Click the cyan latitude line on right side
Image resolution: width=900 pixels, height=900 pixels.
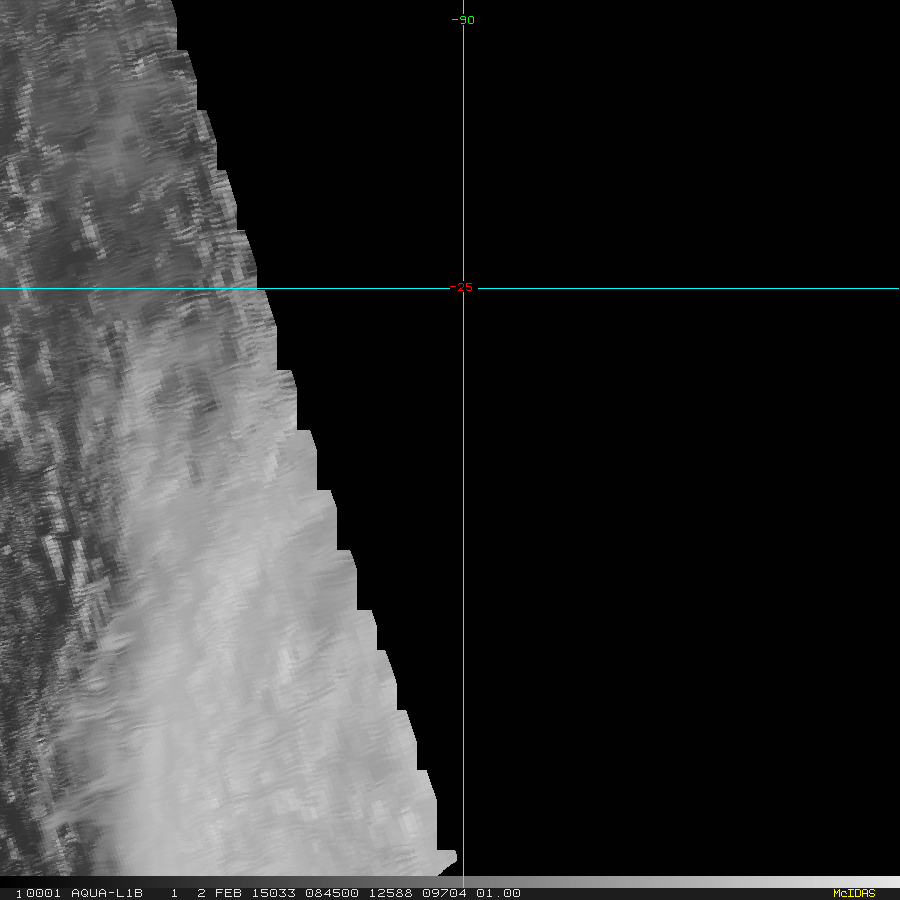700,289
